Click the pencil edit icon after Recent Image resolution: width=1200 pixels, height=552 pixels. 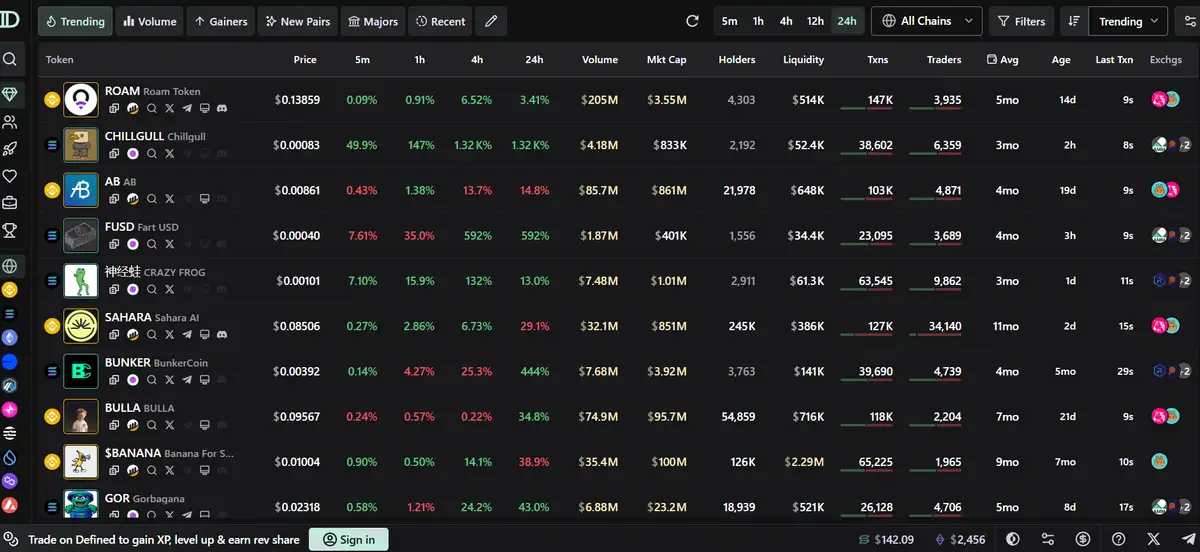tap(490, 21)
